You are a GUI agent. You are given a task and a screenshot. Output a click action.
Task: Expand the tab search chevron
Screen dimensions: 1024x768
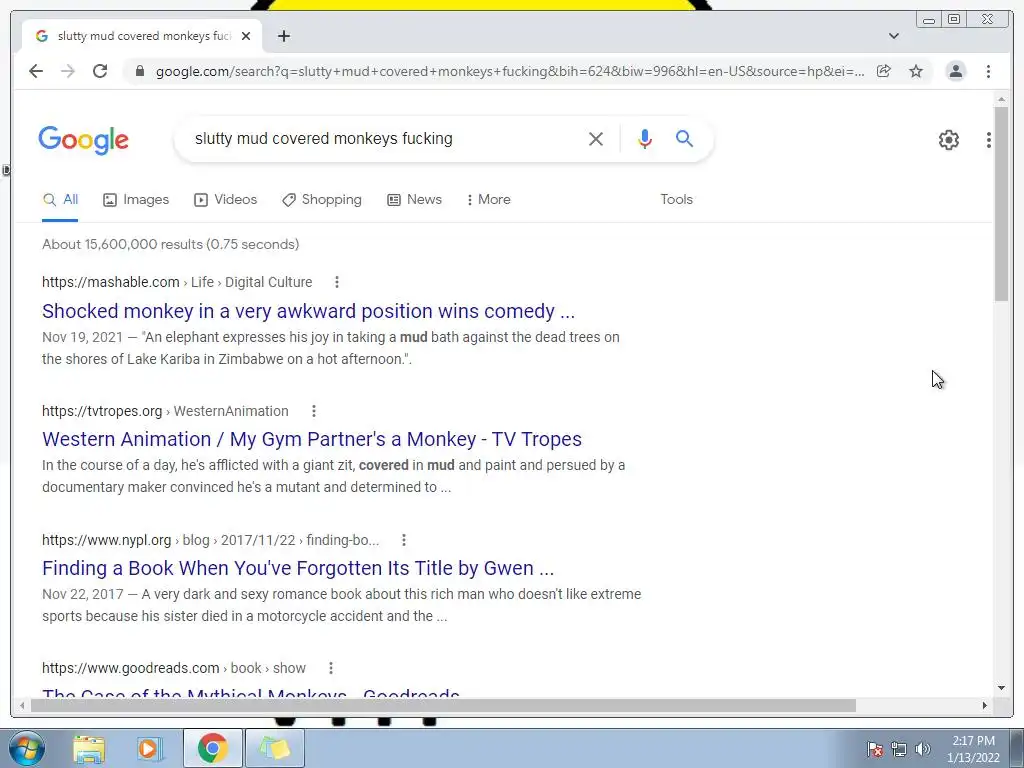(x=894, y=36)
